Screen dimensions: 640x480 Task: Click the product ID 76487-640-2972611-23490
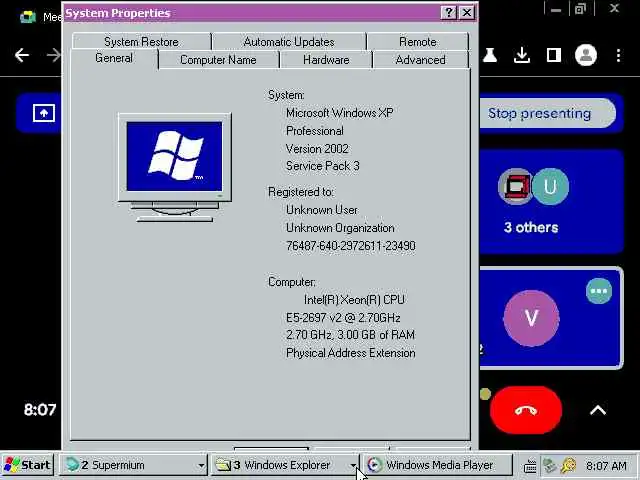(x=351, y=246)
